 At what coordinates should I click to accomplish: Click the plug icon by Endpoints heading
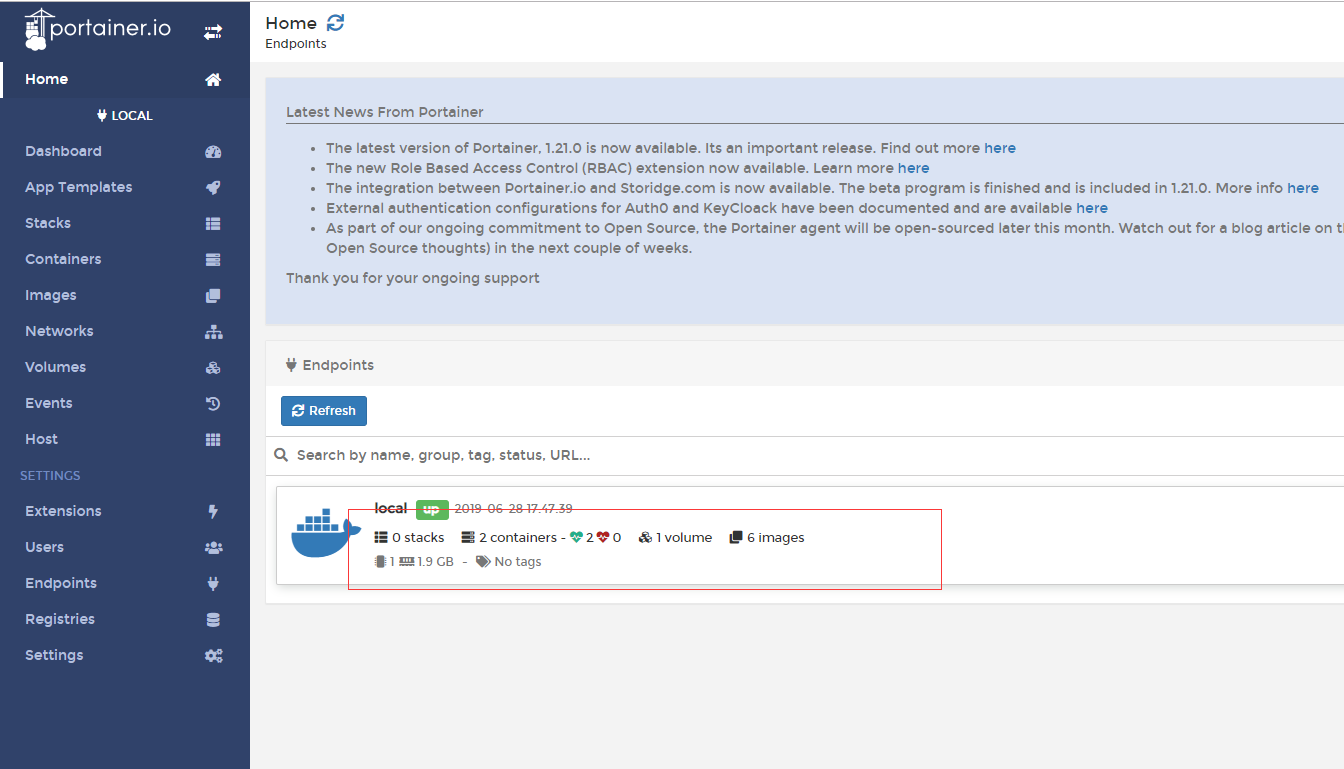(291, 365)
